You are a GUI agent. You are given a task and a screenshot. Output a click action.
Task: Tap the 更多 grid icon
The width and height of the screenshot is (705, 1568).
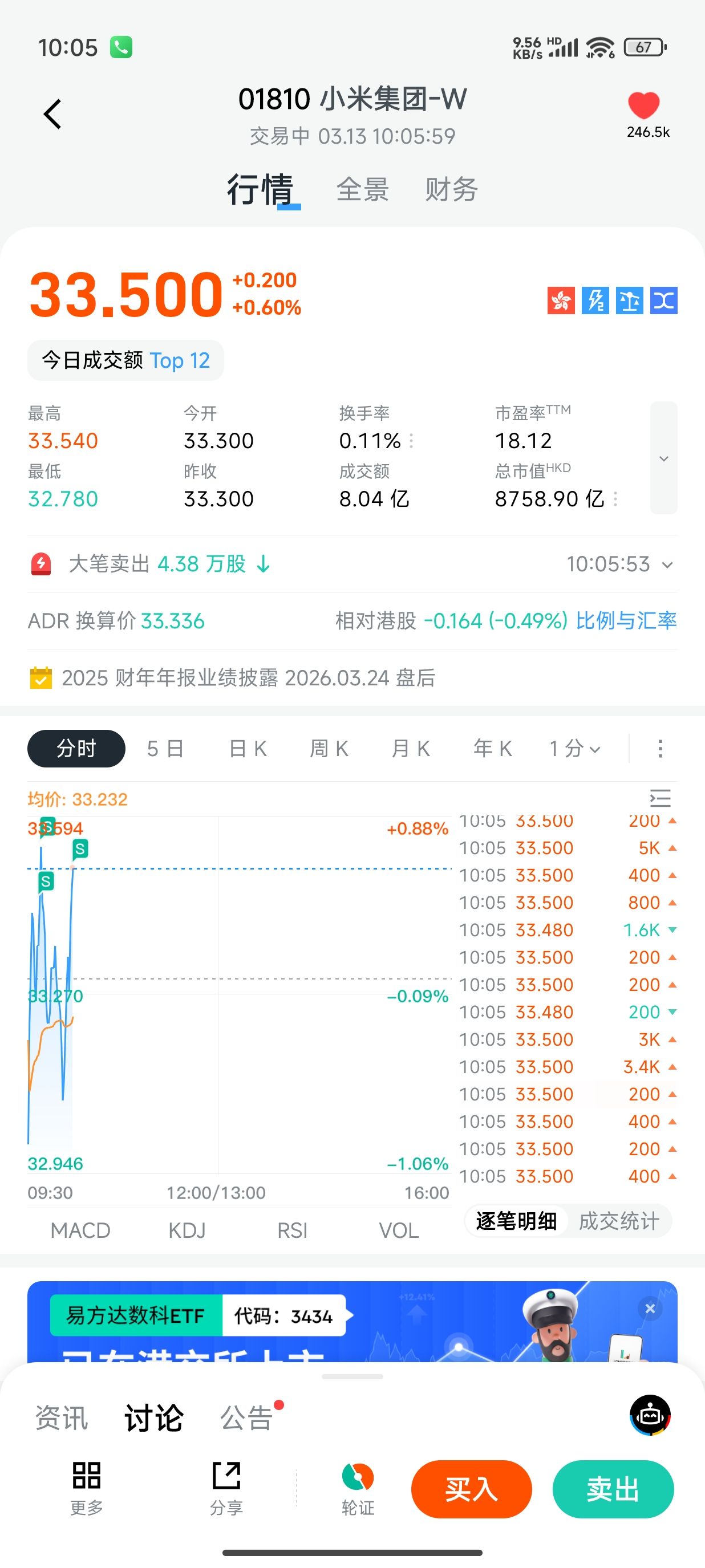[x=87, y=1476]
